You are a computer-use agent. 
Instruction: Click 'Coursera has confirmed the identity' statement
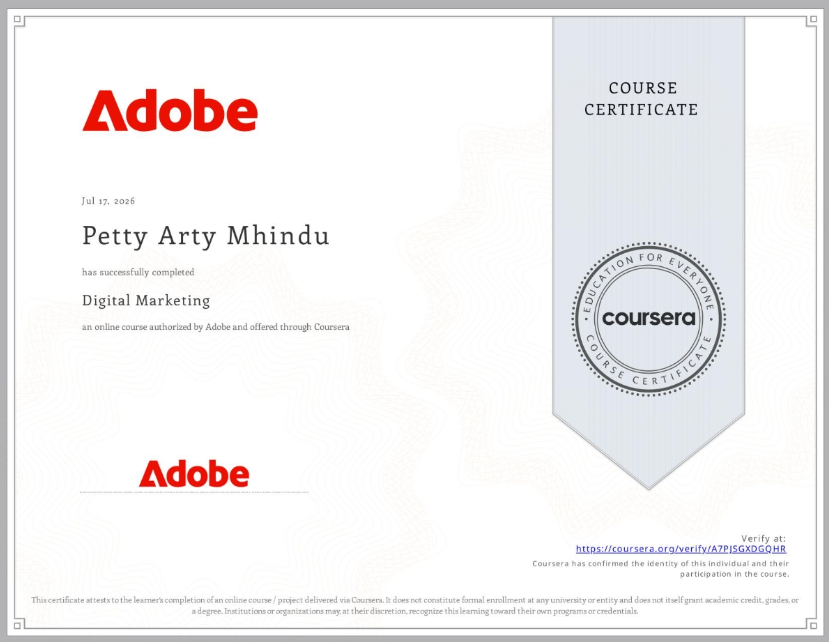coord(661,568)
